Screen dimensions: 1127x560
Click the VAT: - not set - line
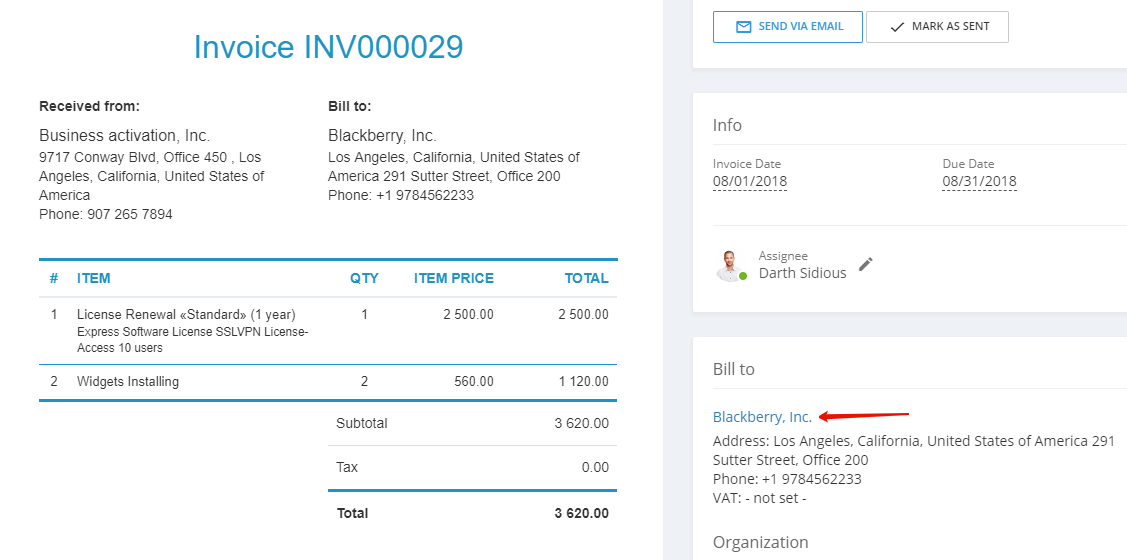point(760,497)
